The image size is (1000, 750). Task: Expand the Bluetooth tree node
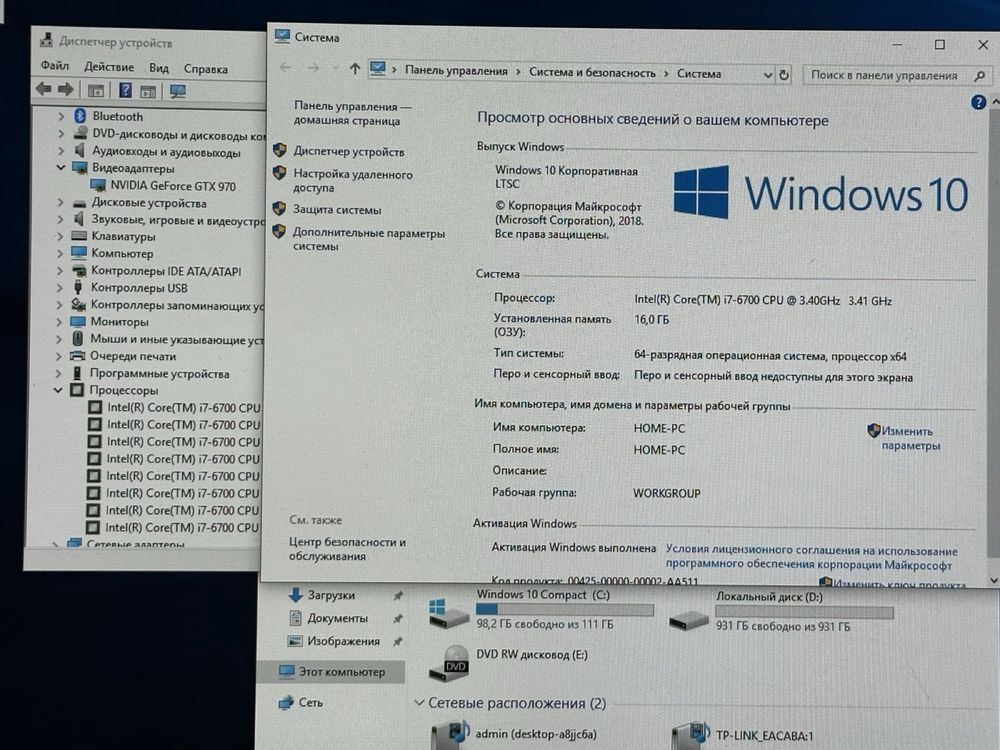61,116
